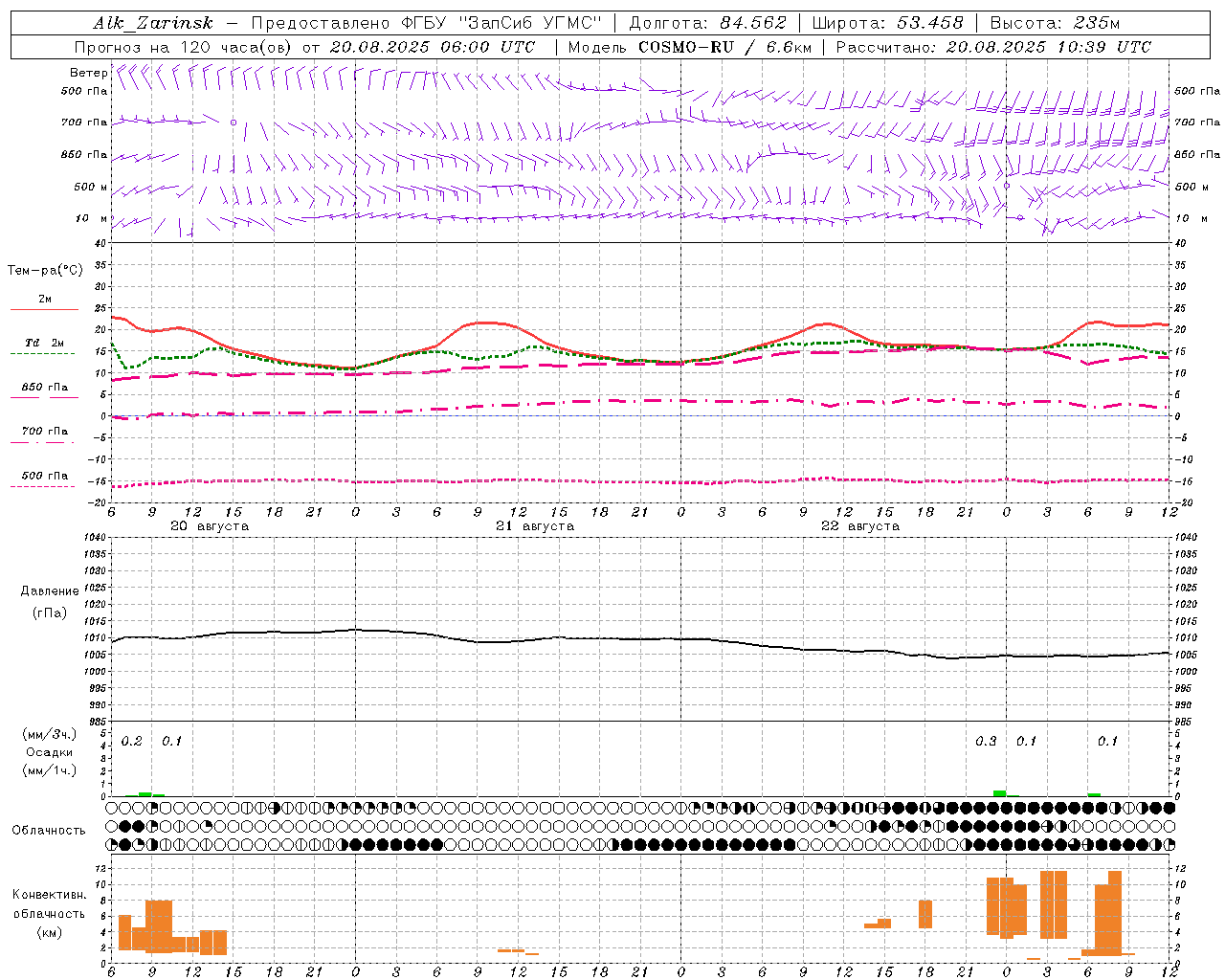Screen dimensions: 1225x980
Task: Click the "Широта: 53.458" latitude value
Action: click(887, 23)
